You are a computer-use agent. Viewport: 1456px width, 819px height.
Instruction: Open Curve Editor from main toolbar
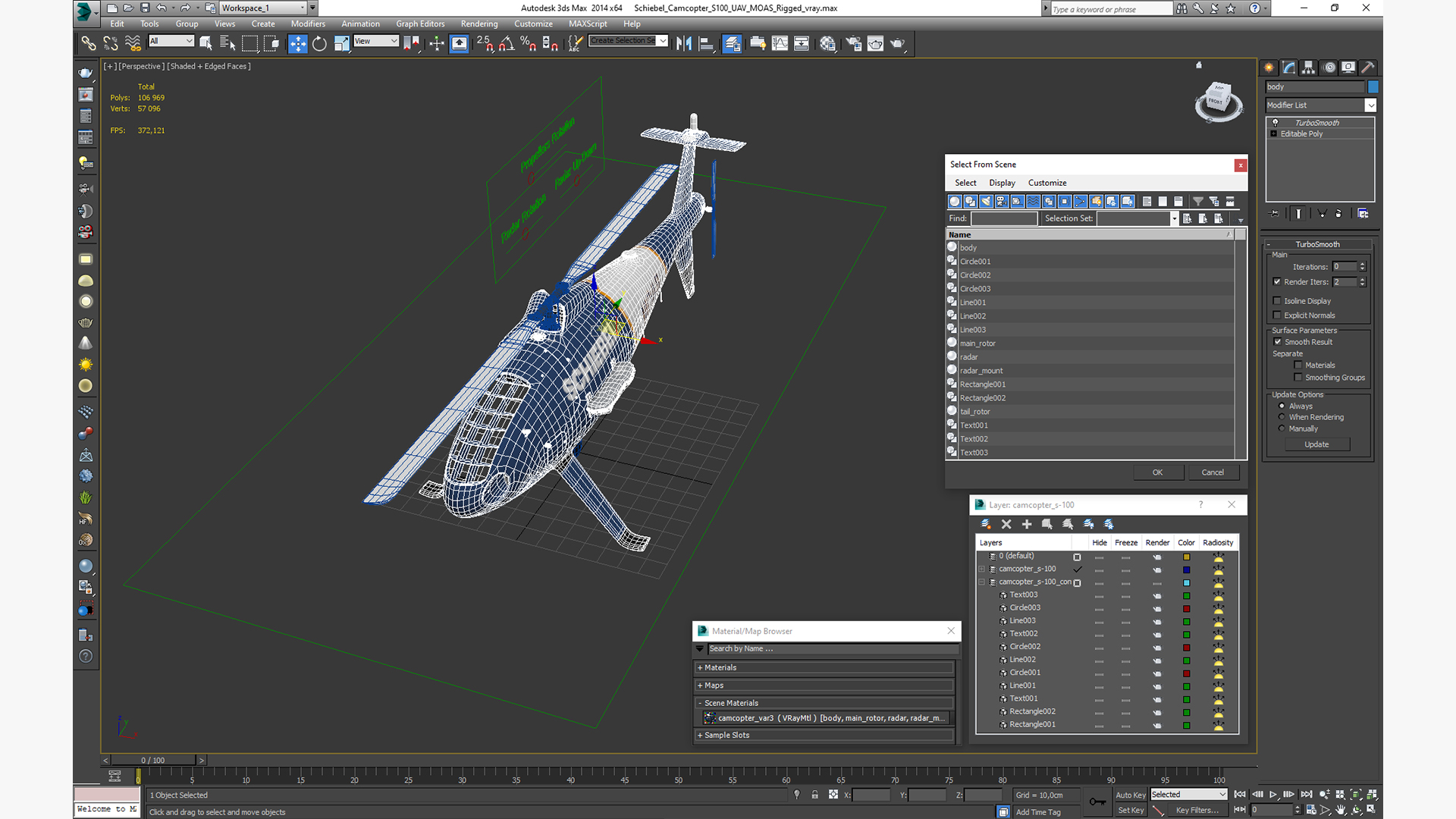(x=780, y=43)
